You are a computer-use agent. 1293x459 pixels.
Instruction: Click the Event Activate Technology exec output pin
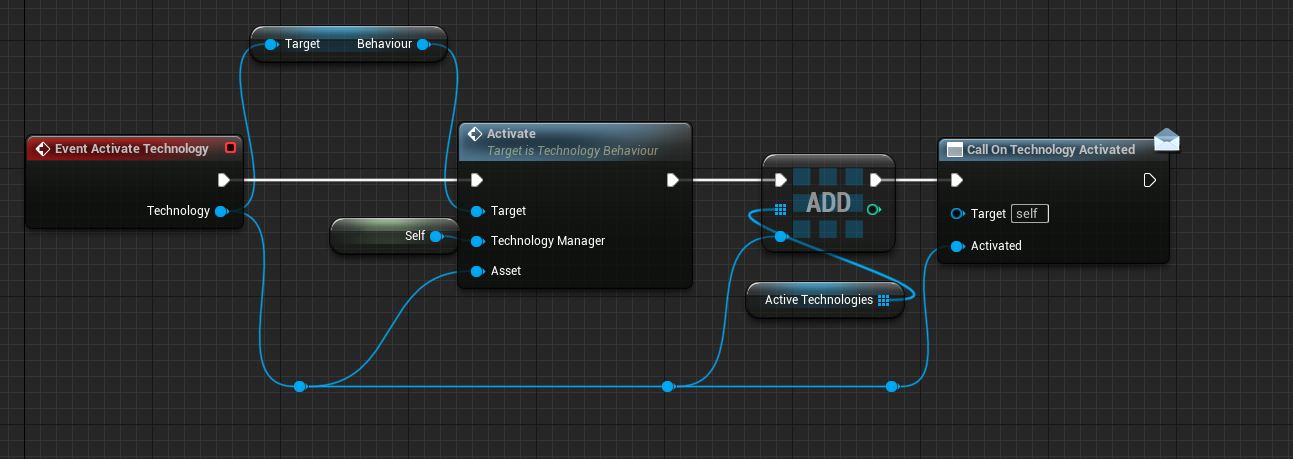(x=224, y=180)
